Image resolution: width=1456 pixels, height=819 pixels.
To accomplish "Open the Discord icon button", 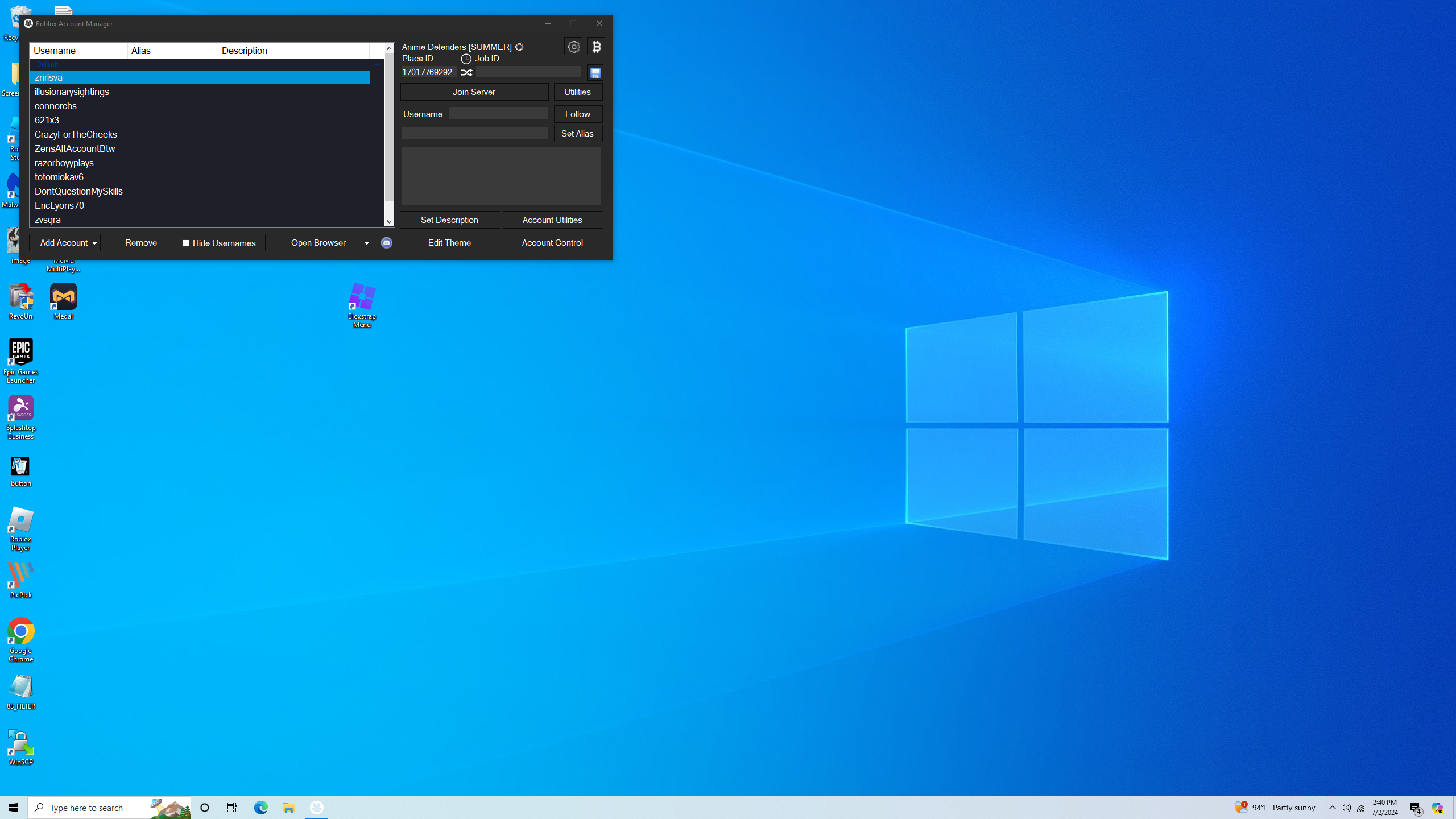I will pos(386,243).
